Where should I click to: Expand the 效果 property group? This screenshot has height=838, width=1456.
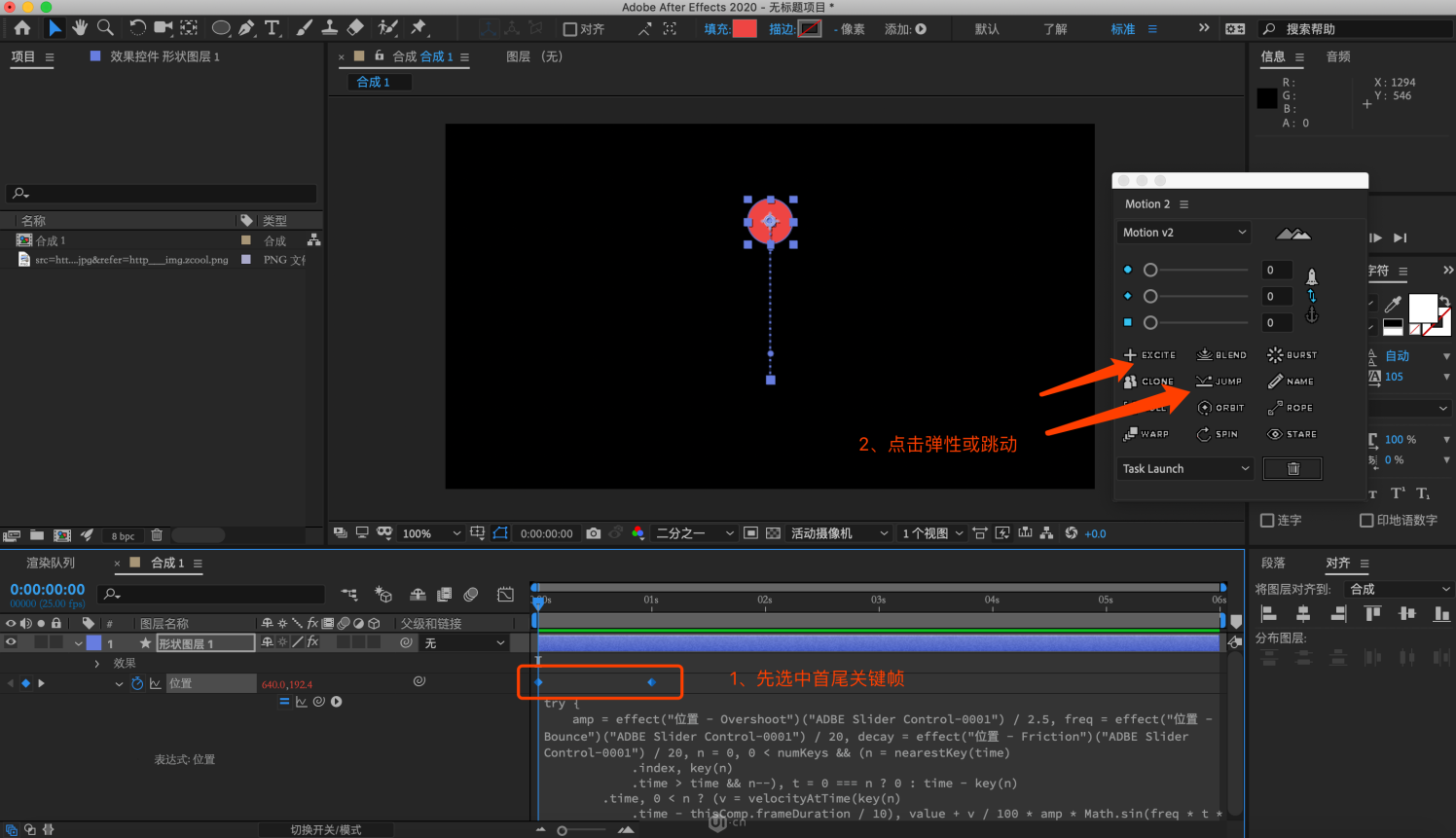(x=96, y=663)
